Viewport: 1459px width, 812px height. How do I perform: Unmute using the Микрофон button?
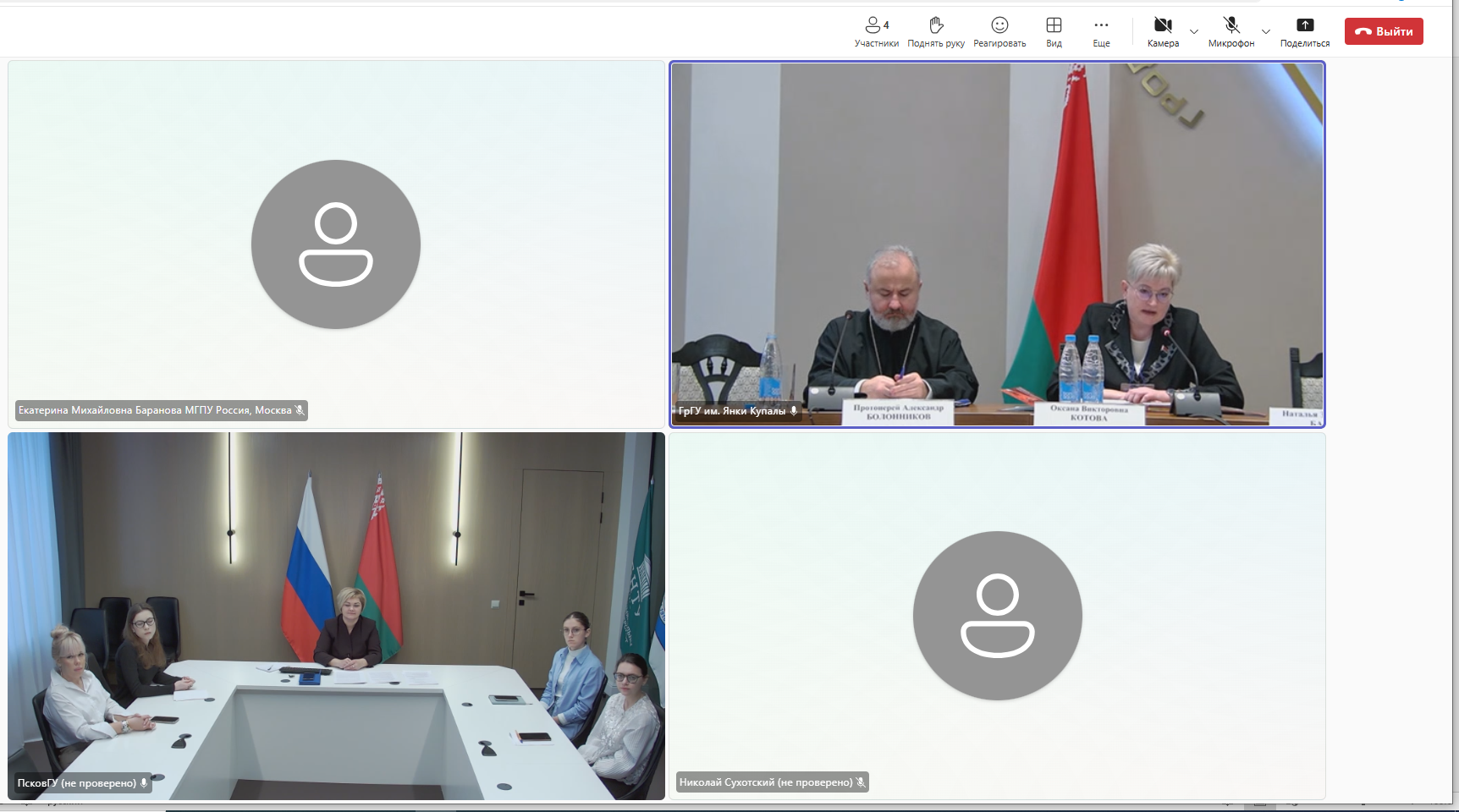tap(1231, 32)
